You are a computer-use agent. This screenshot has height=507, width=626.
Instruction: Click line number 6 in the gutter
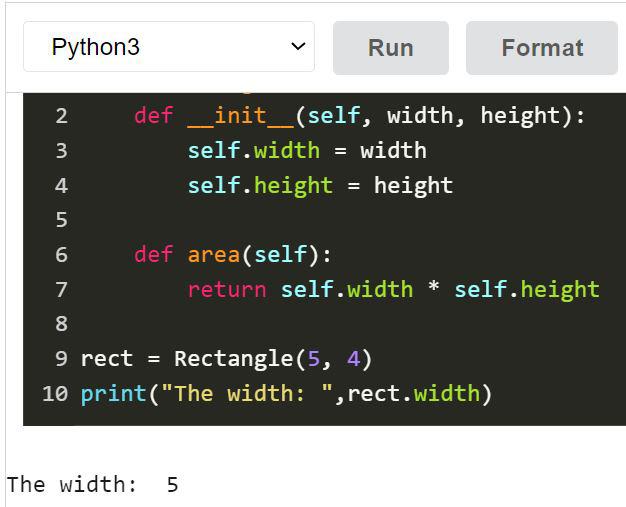[62, 255]
